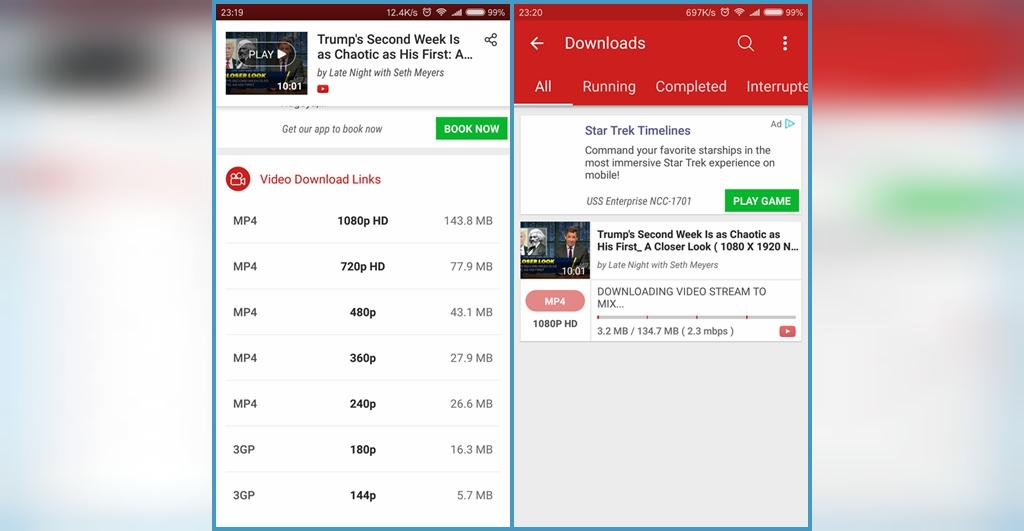The image size is (1024, 531).
Task: Select MP4 480p 43.1 MB download
Action: pyautogui.click(x=362, y=312)
